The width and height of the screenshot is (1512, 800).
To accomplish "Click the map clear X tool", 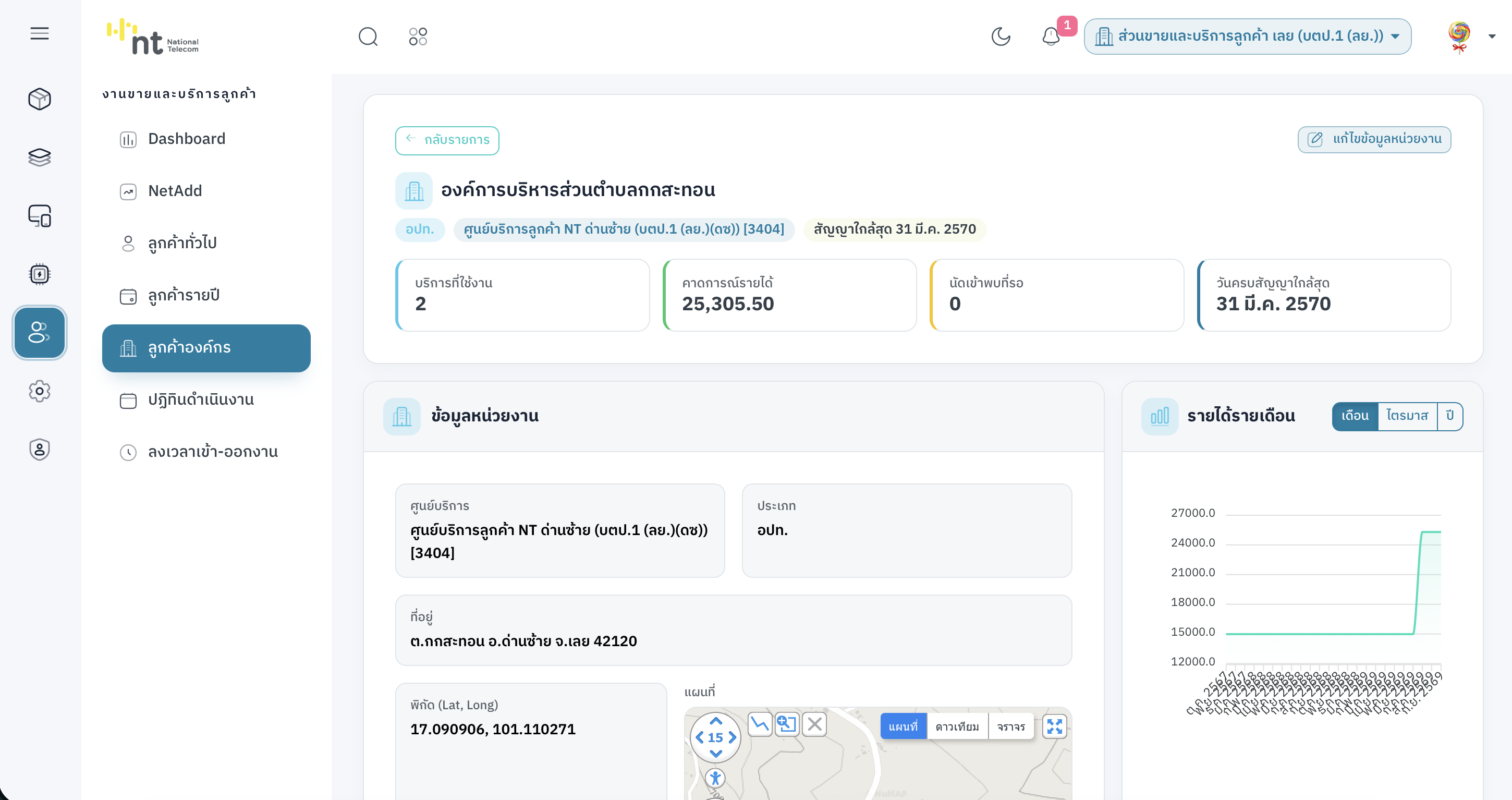I will coord(814,724).
